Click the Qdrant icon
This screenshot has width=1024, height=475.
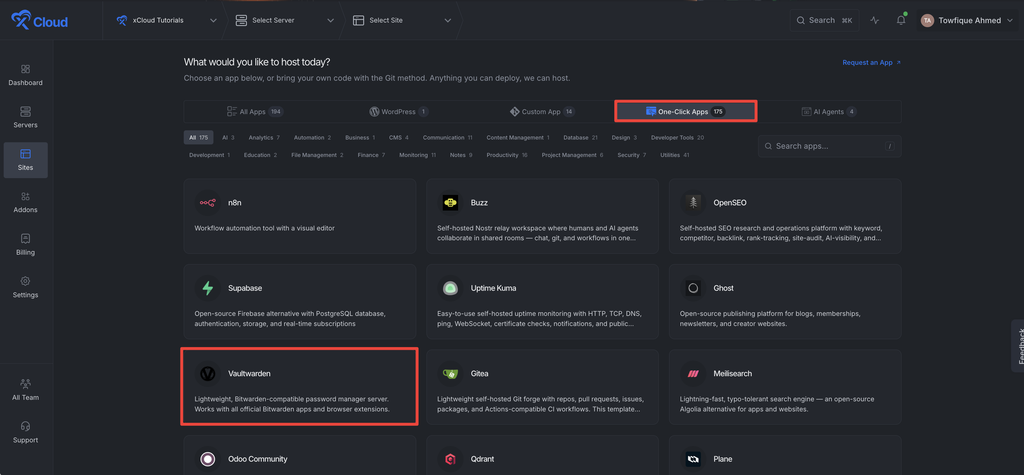pos(450,459)
